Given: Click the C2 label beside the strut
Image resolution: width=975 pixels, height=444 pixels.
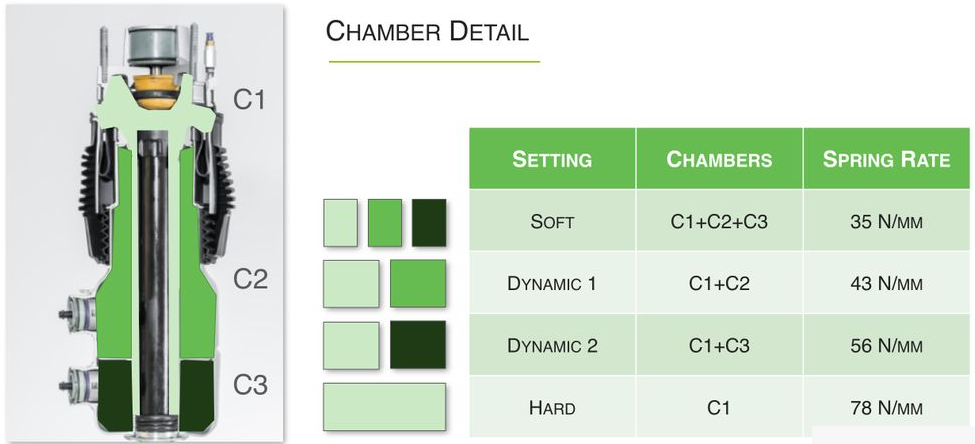Looking at the screenshot, I should 251,280.
